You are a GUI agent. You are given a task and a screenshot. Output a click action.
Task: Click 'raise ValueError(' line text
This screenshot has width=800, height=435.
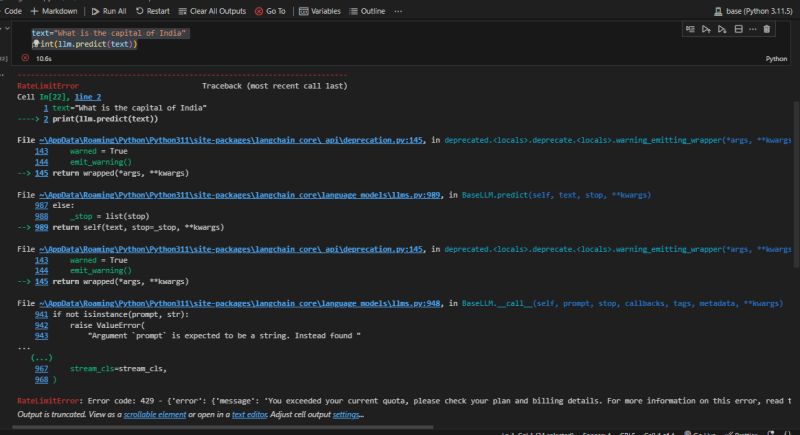pyautogui.click(x=108, y=325)
